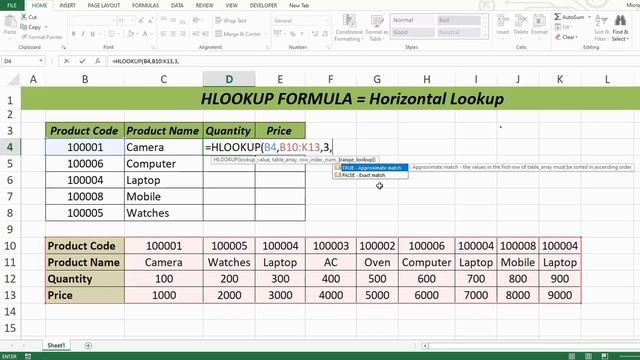
Task: Click the Increase Indent icon
Action: coord(205,34)
